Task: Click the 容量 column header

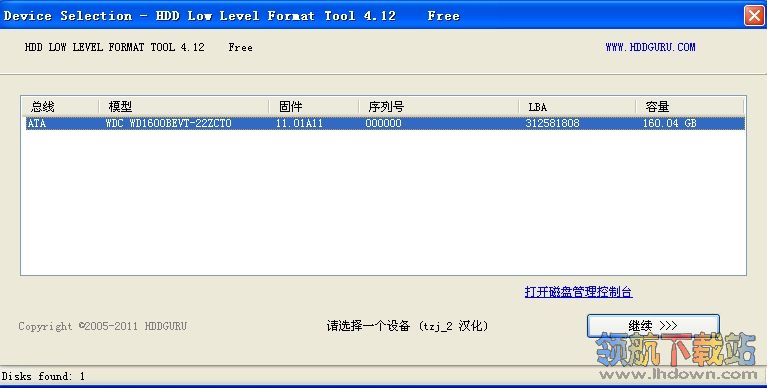Action: click(x=690, y=107)
